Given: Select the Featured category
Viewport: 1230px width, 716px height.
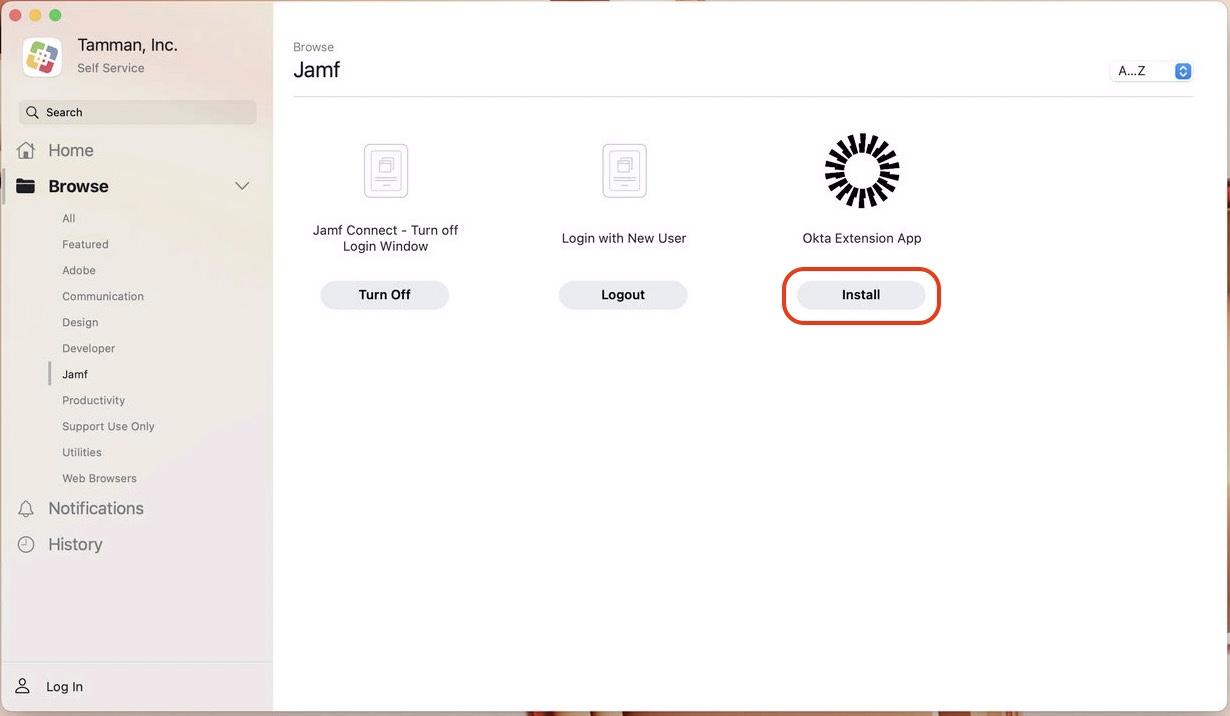Looking at the screenshot, I should [x=85, y=244].
